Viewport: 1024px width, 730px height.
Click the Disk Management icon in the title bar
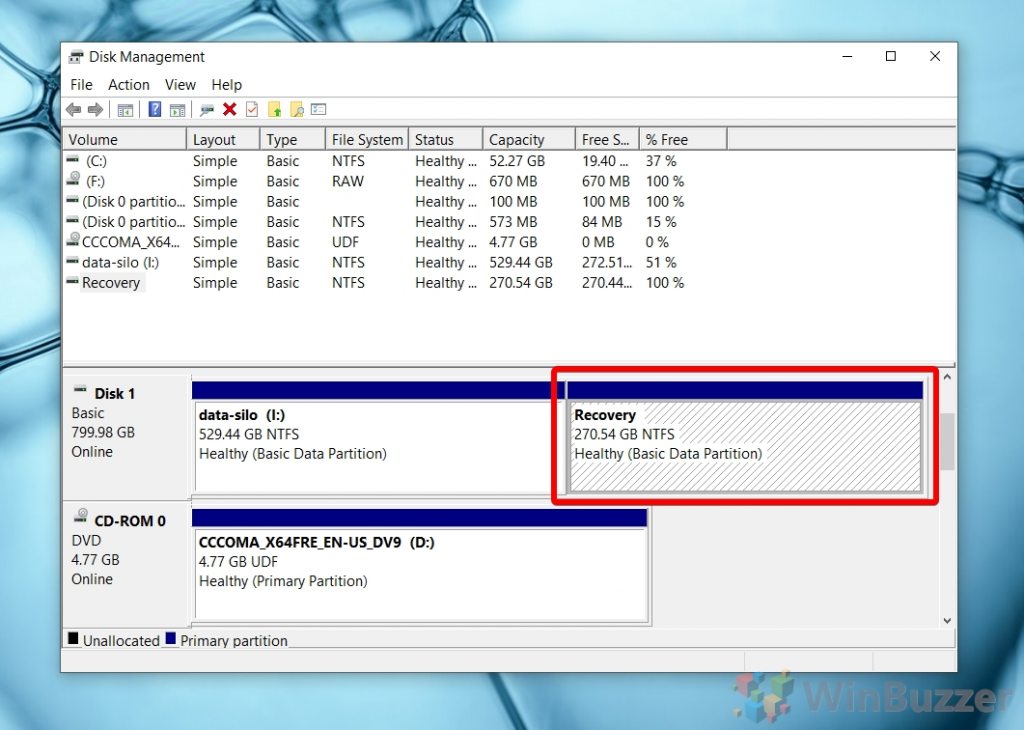point(74,57)
